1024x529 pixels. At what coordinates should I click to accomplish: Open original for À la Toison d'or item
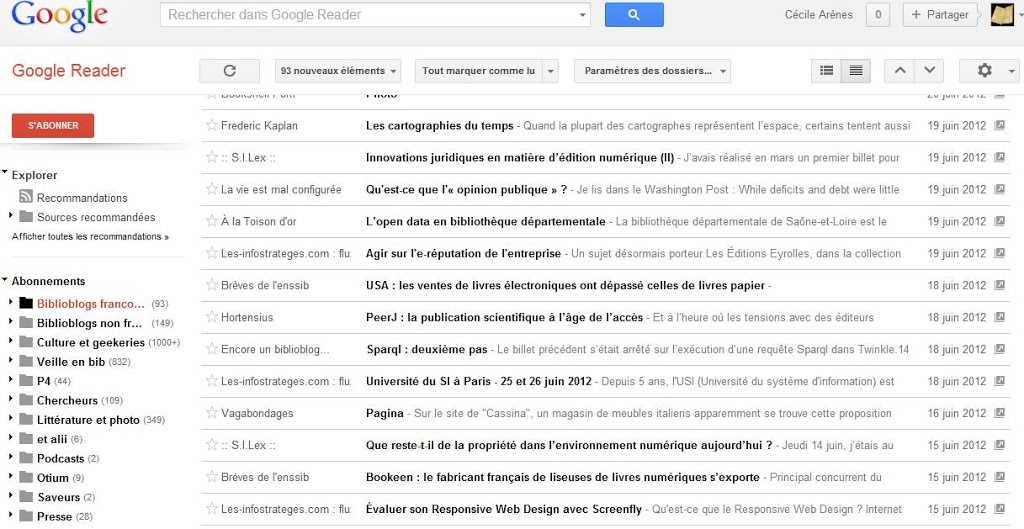tap(999, 221)
